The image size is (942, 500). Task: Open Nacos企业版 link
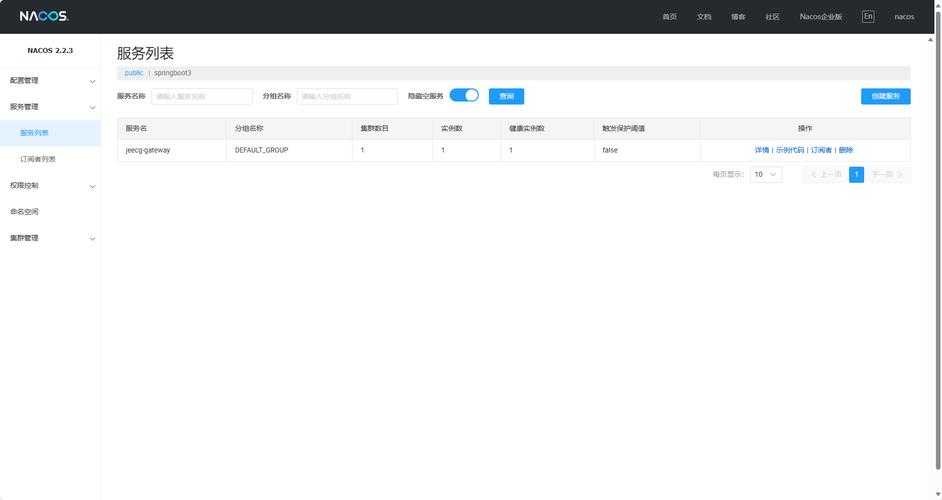tap(821, 17)
